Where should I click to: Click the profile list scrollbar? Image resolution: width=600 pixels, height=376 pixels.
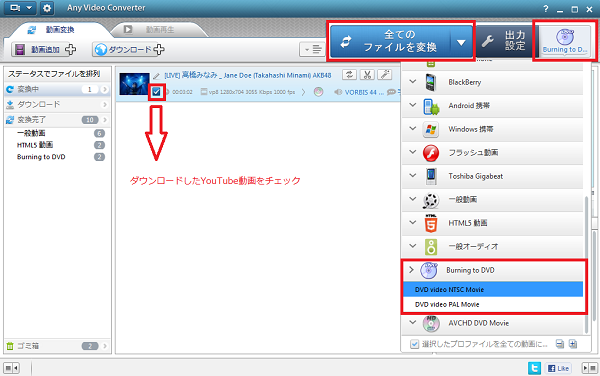pos(586,264)
